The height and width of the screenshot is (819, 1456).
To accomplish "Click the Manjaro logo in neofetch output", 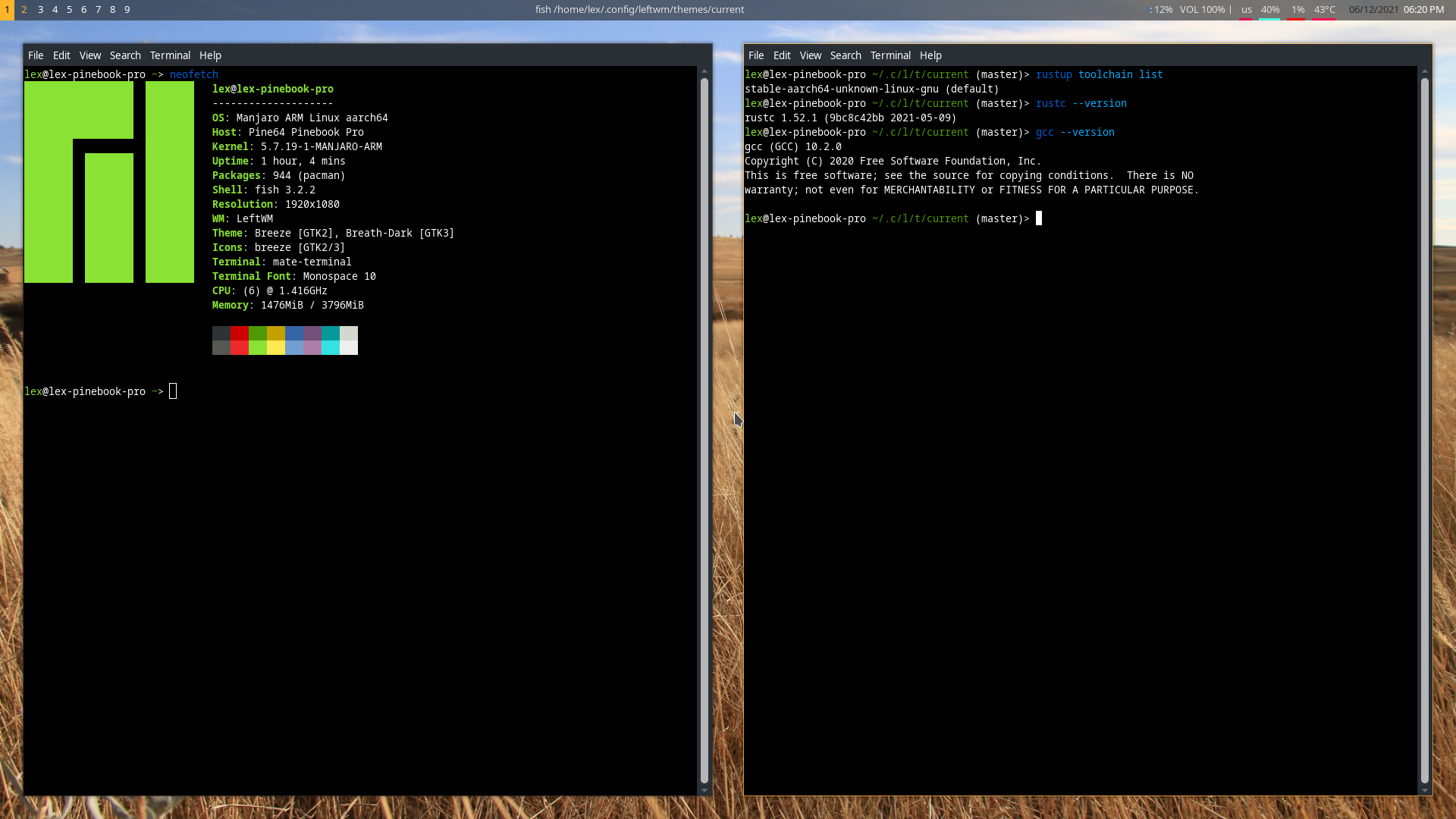I will tap(109, 182).
